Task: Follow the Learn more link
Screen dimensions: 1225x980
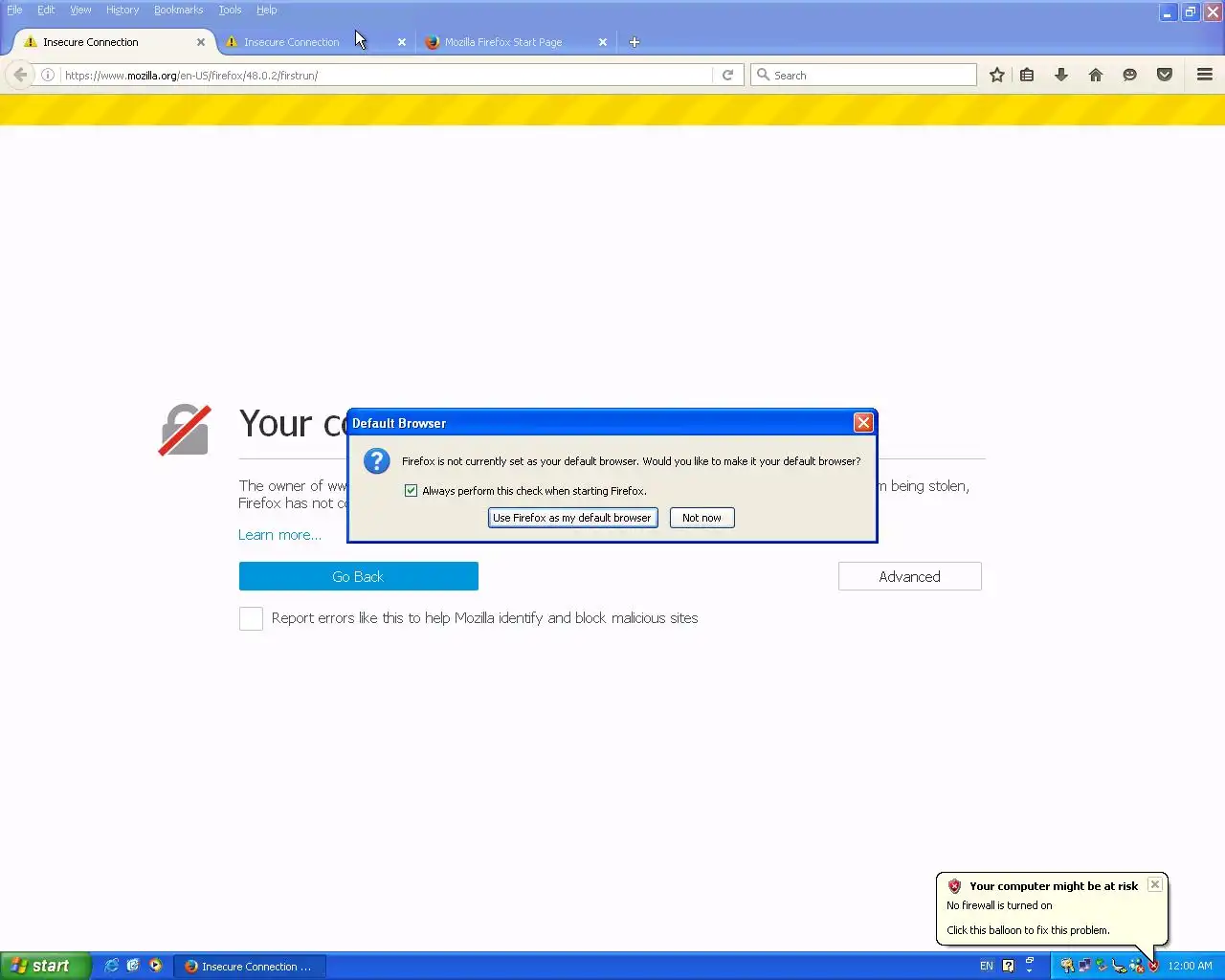Action: tap(279, 535)
